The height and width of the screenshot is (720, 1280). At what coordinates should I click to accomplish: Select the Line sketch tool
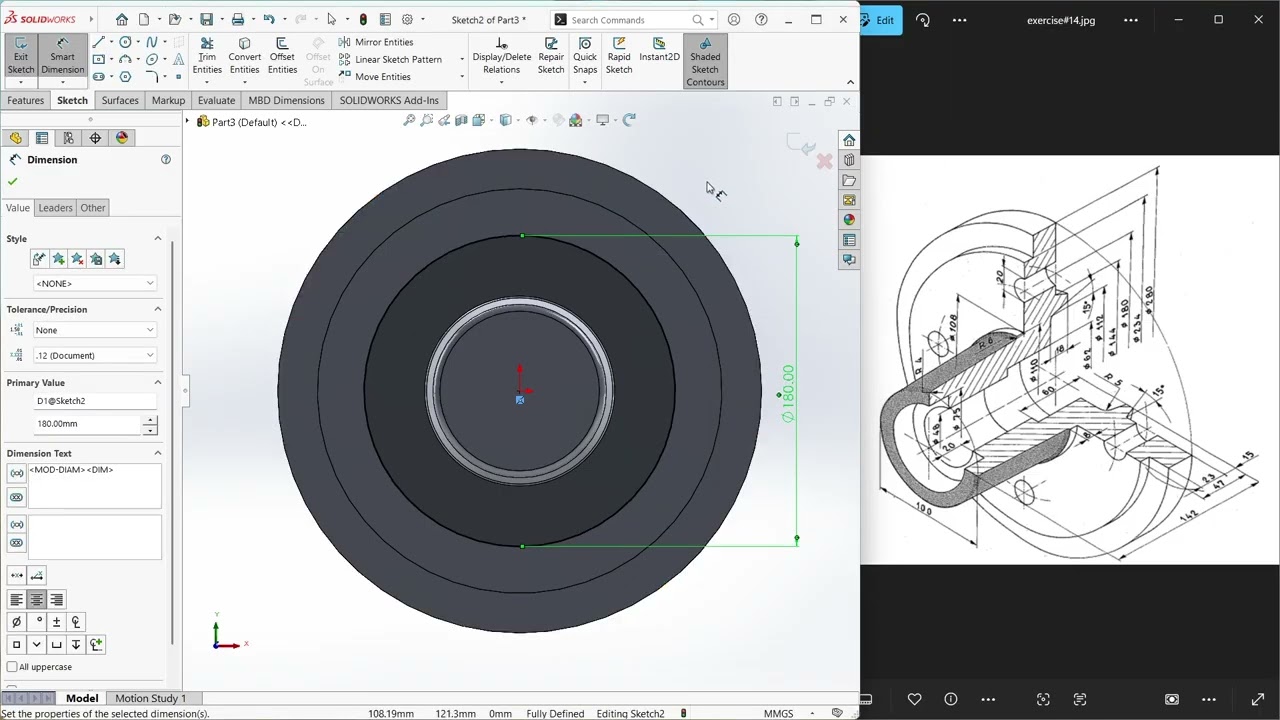coord(98,42)
